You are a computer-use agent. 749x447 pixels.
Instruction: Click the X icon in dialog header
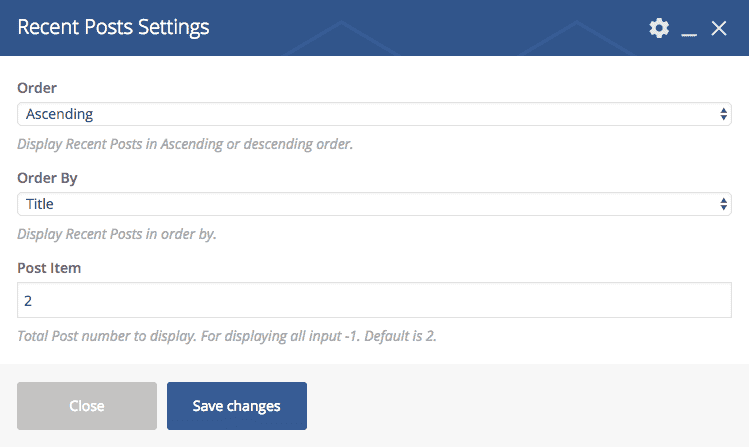[718, 28]
